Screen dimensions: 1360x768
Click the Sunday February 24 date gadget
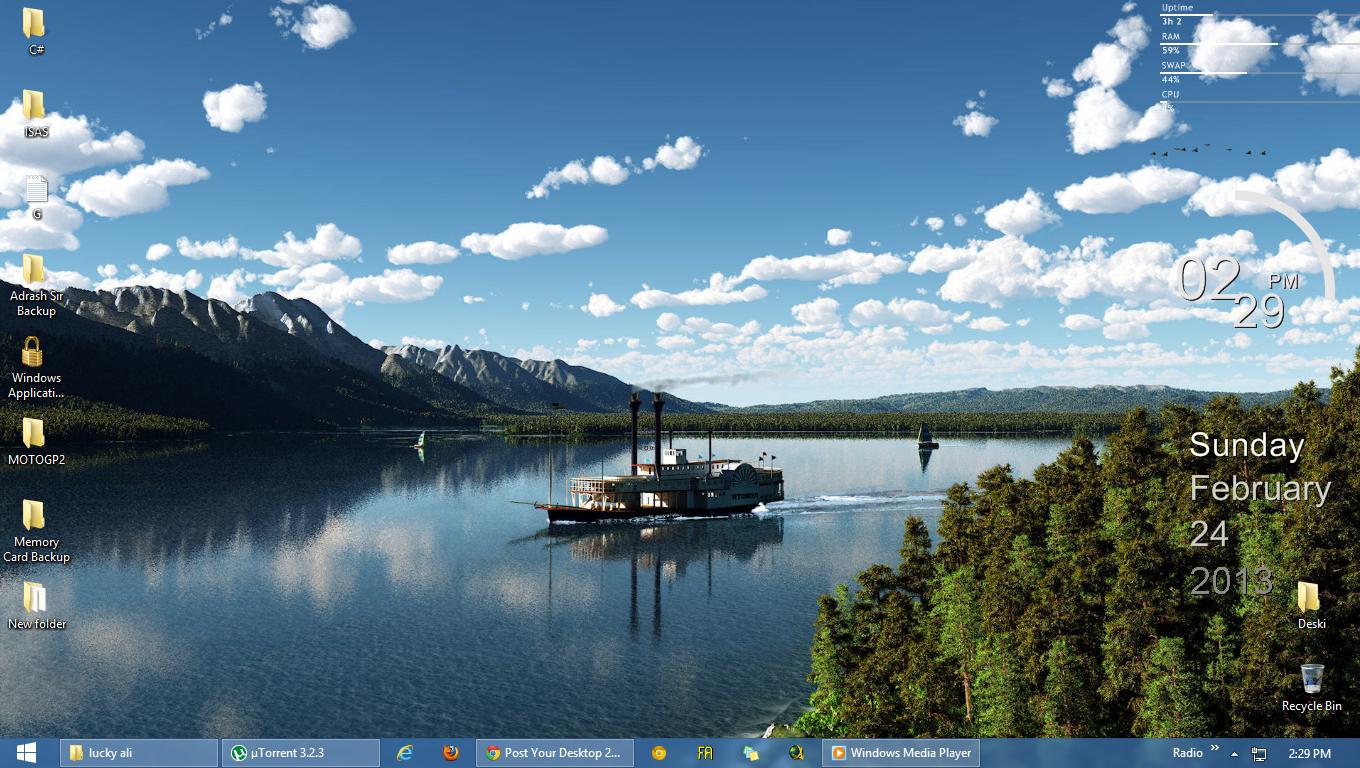point(1260,513)
